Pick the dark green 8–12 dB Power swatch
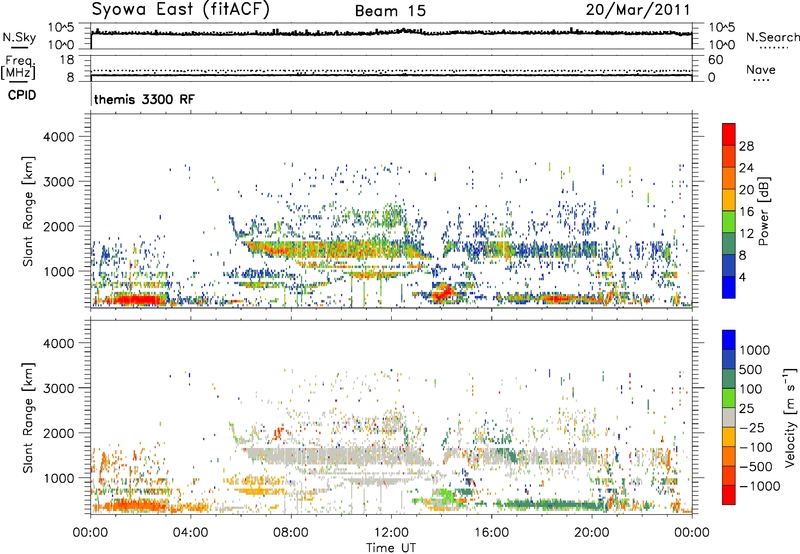Image resolution: width=800 pixels, height=554 pixels. pos(729,244)
